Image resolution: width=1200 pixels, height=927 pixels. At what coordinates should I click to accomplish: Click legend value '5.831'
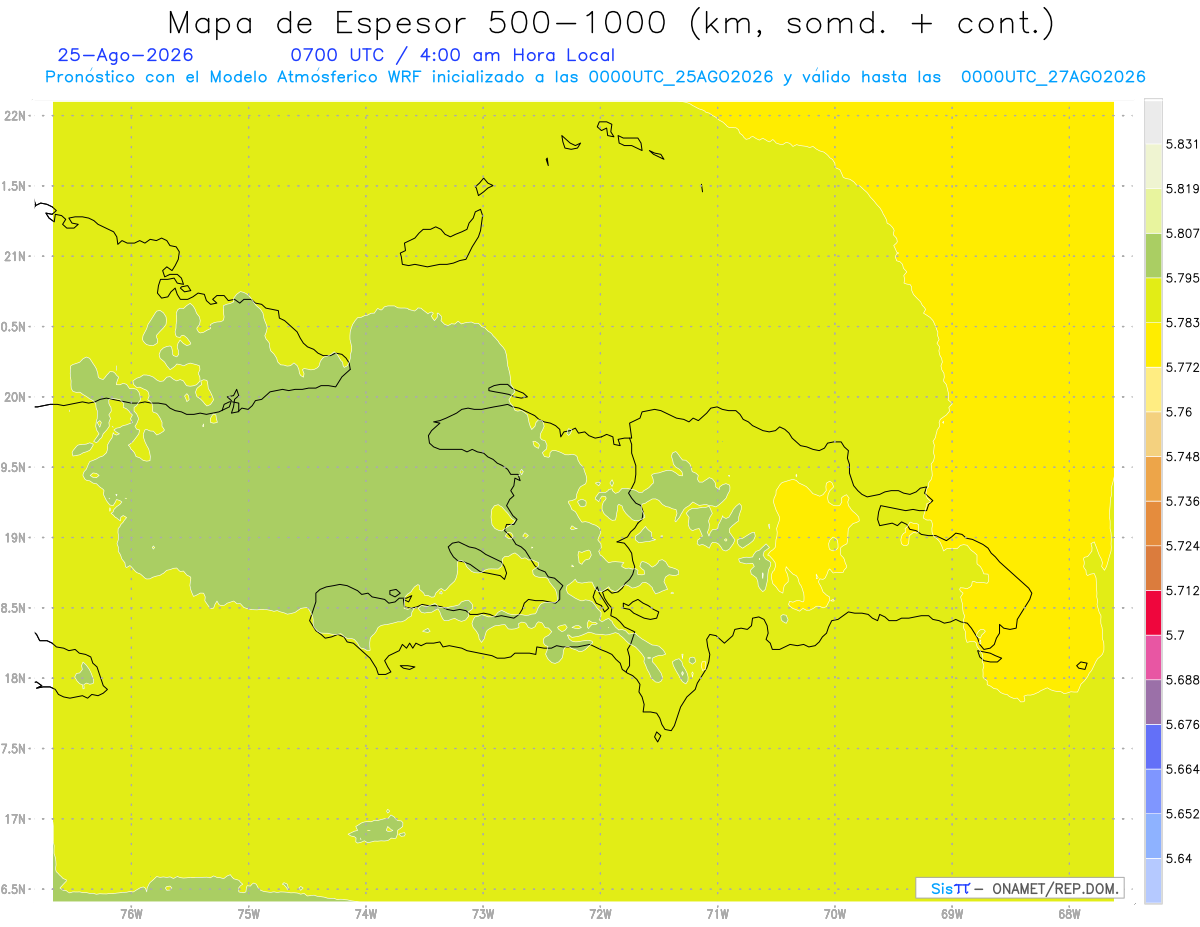coord(1182,144)
